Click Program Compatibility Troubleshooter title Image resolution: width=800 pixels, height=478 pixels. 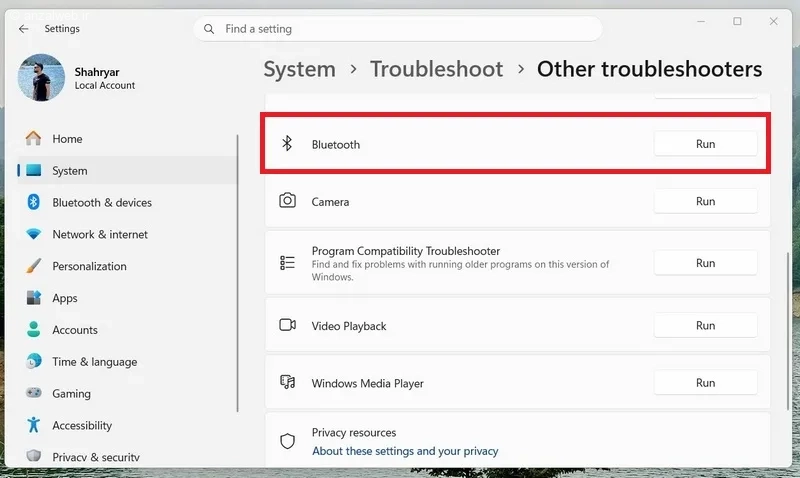point(406,251)
